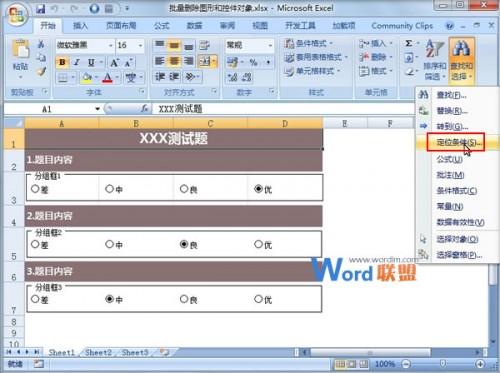Switch to Sheet3 worksheet tab
The width and height of the screenshot is (500, 373).
(135, 352)
